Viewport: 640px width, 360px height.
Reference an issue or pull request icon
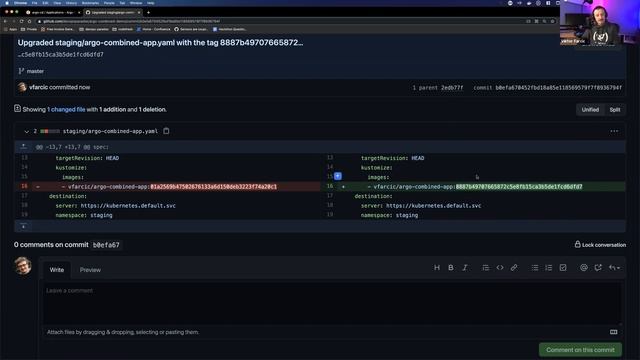point(598,268)
